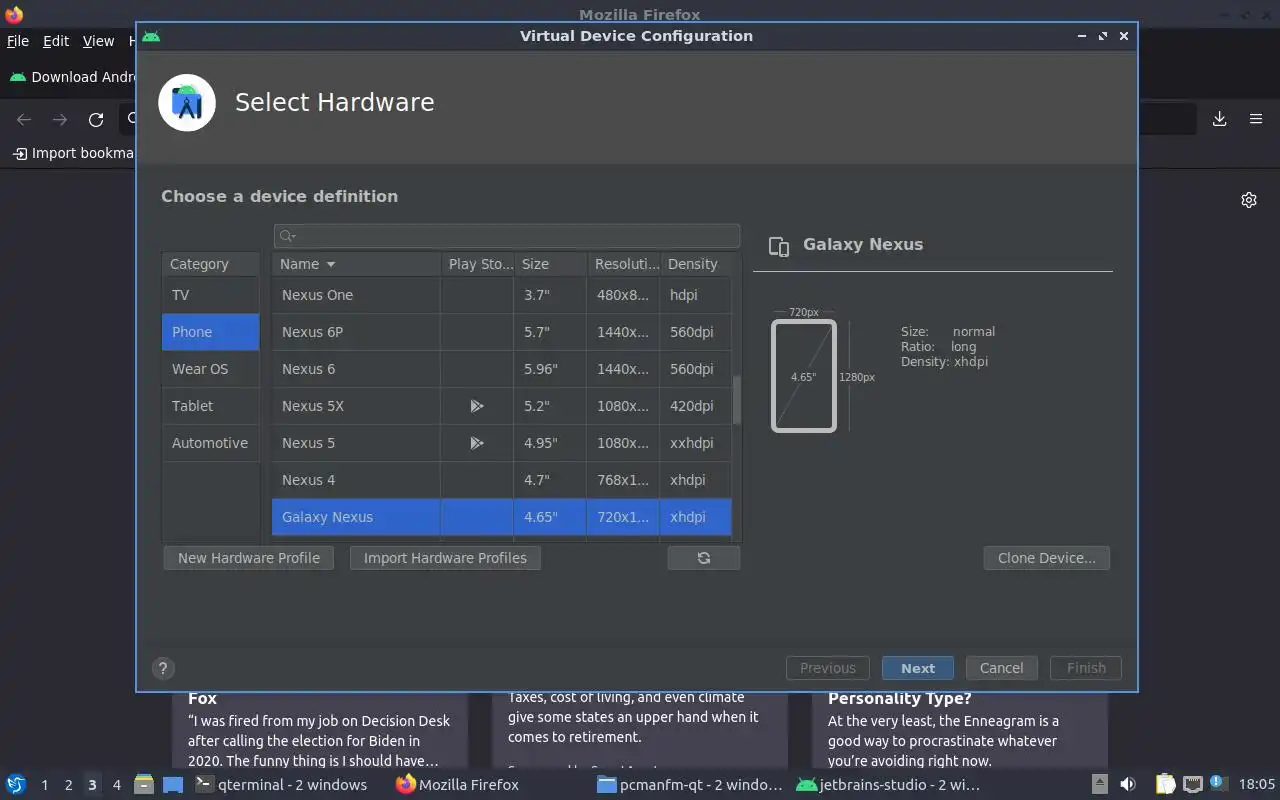1280x800 pixels.
Task: Click the Density column header
Action: pos(696,264)
